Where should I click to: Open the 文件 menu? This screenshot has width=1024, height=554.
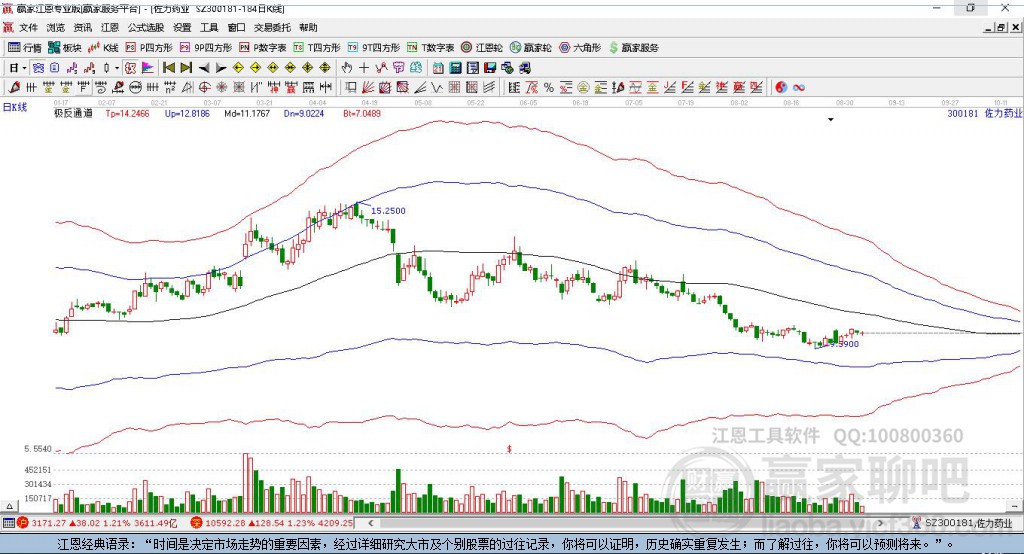click(x=29, y=27)
